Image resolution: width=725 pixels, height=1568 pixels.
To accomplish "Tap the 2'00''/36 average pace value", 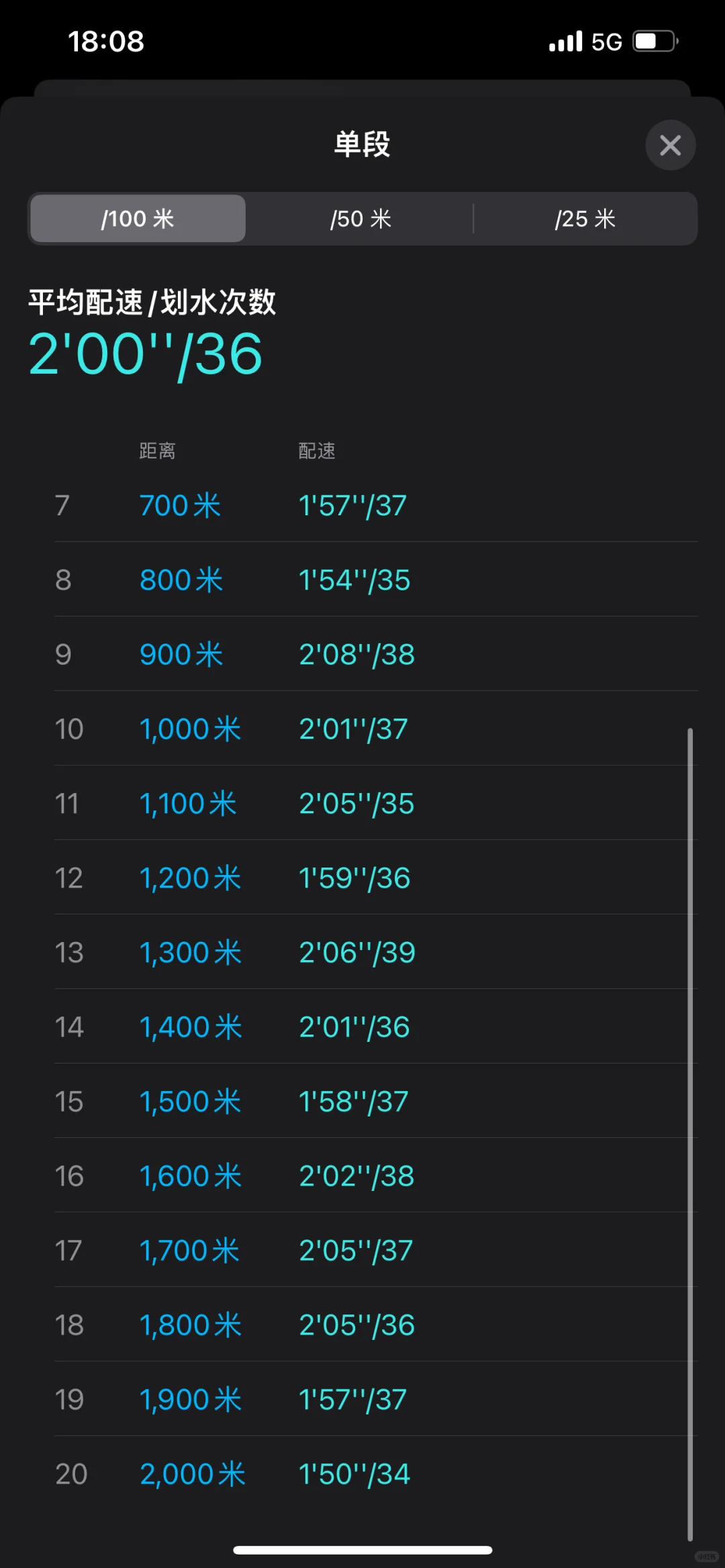I will 145,354.
